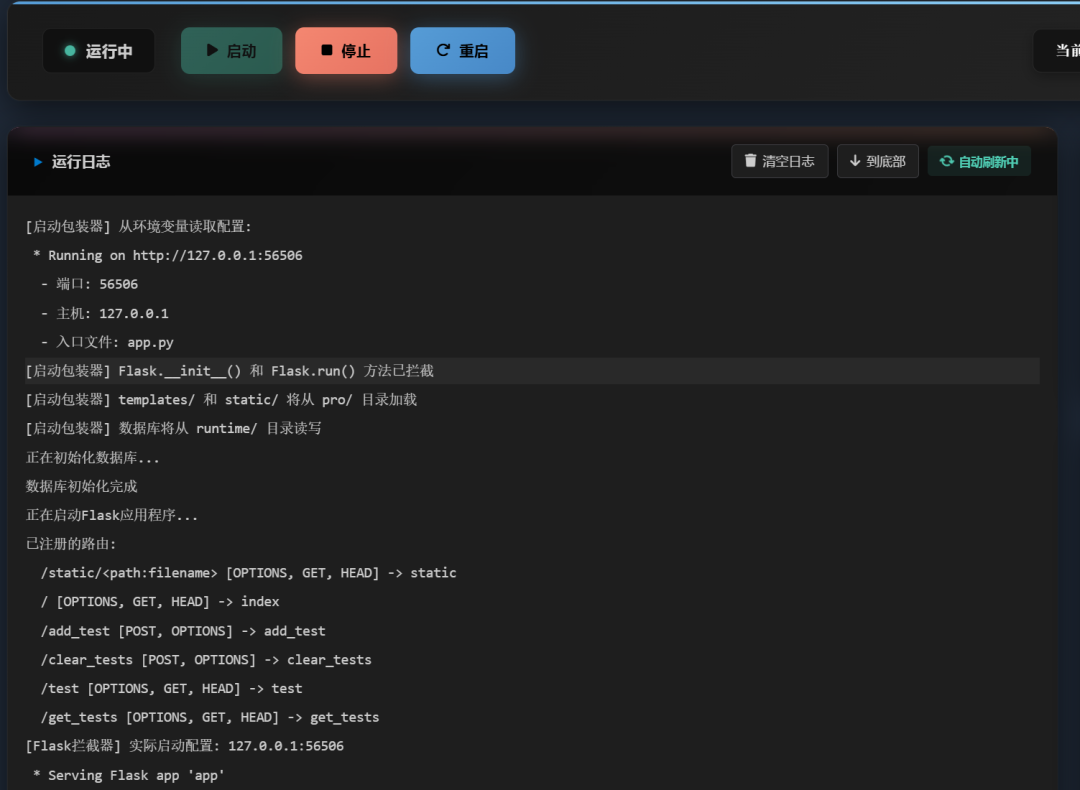Click route line '/test [OPTIONS, GET, HEAD] -> test'
Screen dimensions: 1080x790
(172, 689)
